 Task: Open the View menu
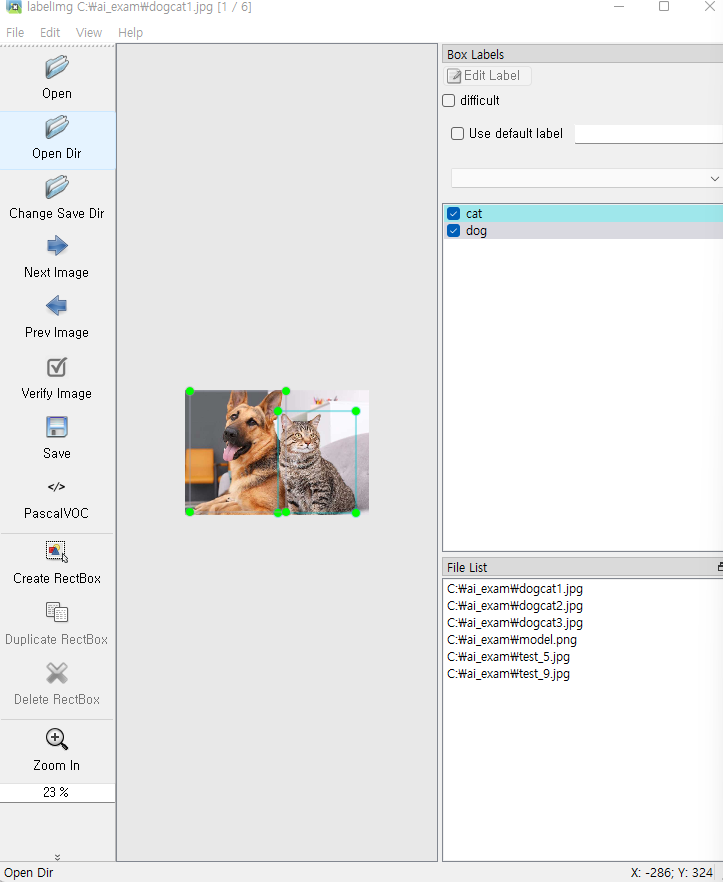[x=89, y=33]
